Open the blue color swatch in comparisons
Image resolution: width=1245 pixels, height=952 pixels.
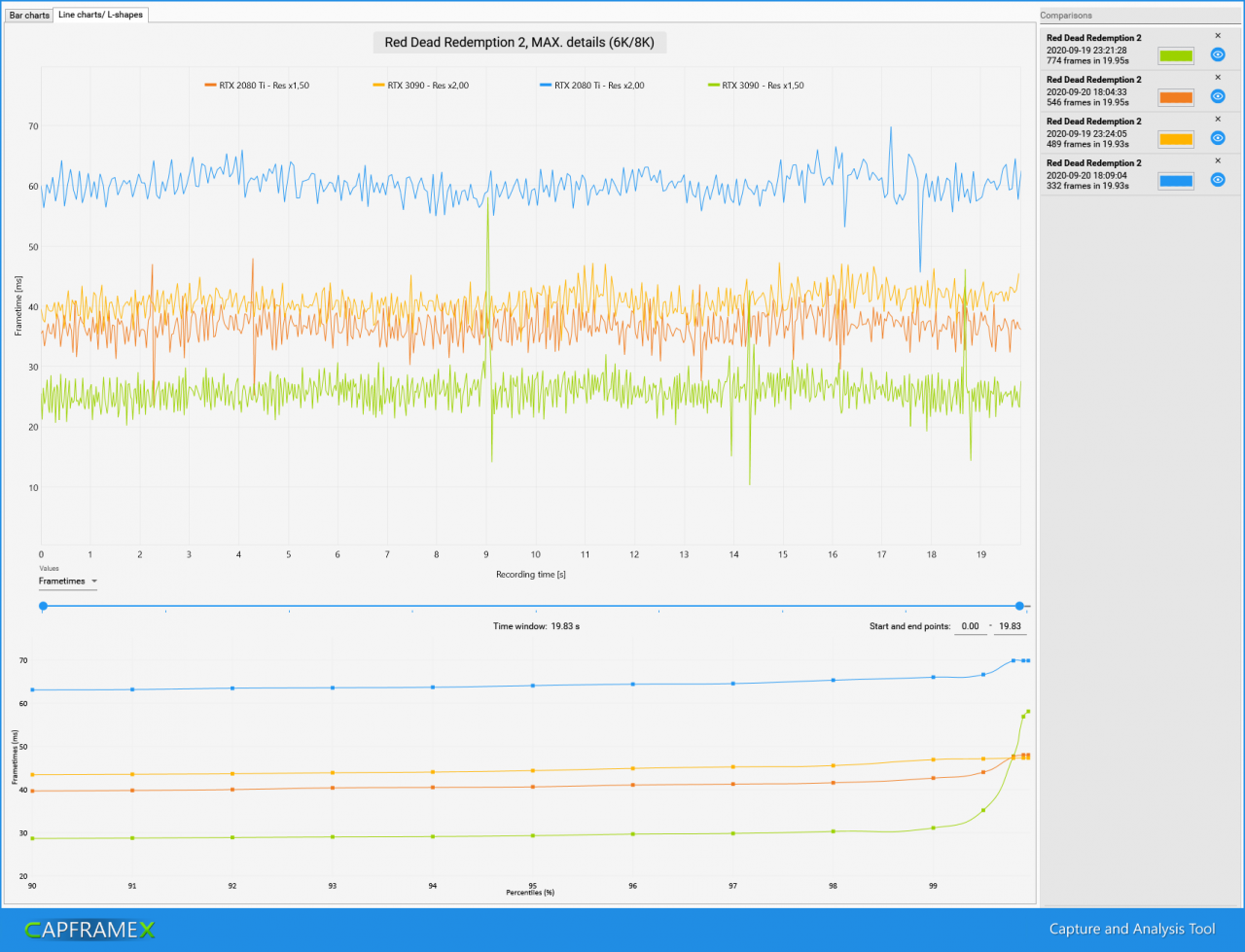pos(1175,181)
